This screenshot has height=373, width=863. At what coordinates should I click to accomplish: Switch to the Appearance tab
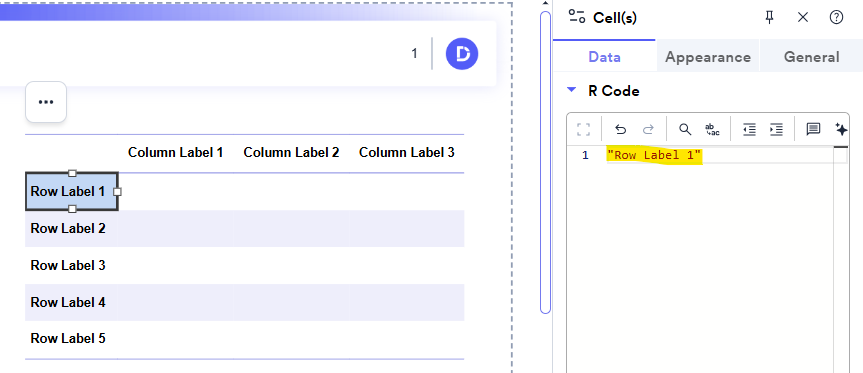point(708,57)
